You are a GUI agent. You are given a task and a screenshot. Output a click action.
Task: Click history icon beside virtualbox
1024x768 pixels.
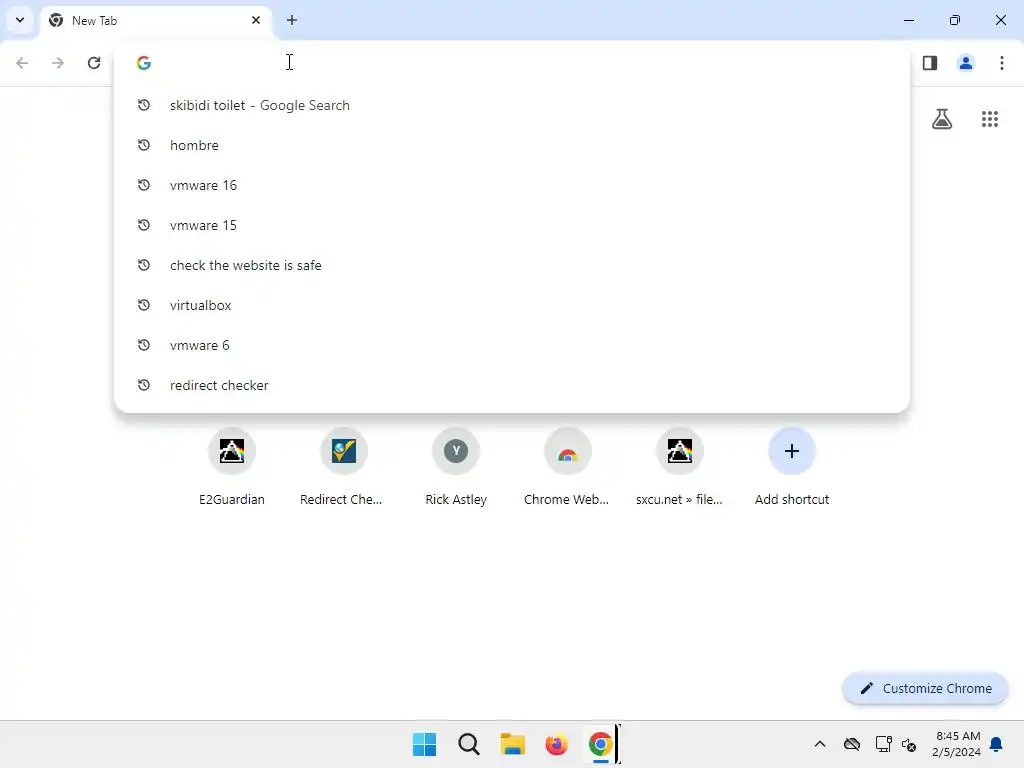click(x=144, y=305)
